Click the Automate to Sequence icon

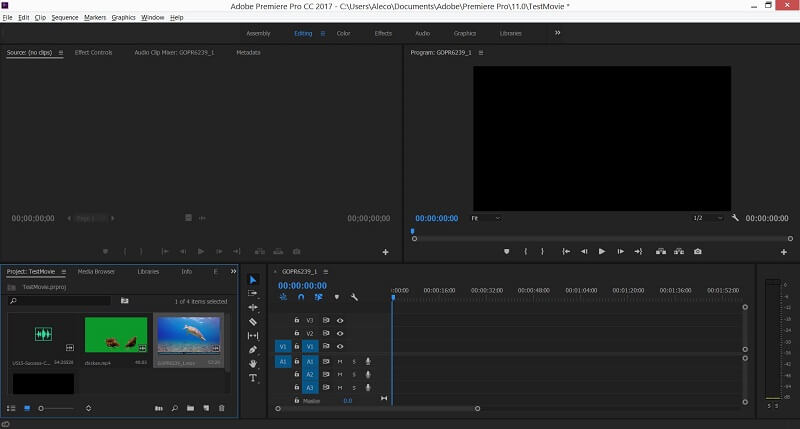tap(159, 408)
